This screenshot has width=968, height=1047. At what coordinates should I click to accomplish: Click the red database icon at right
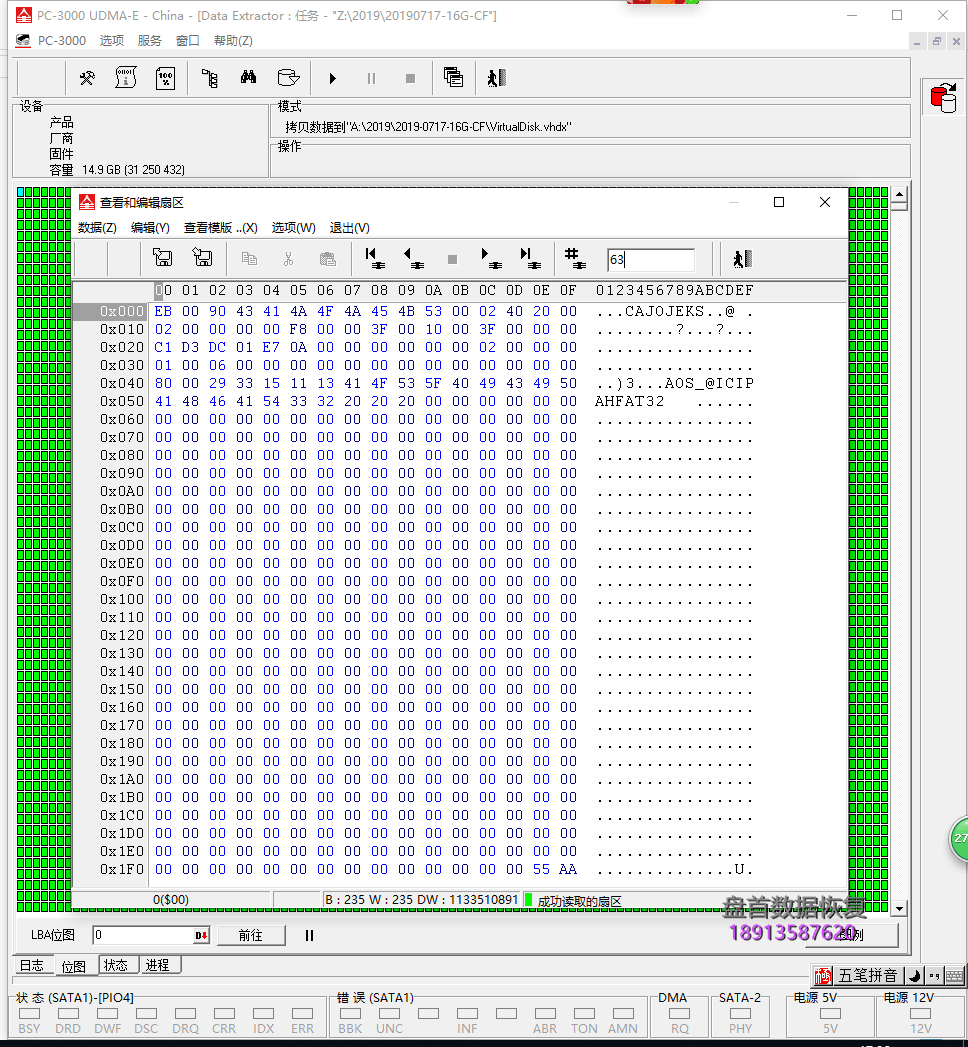click(943, 98)
